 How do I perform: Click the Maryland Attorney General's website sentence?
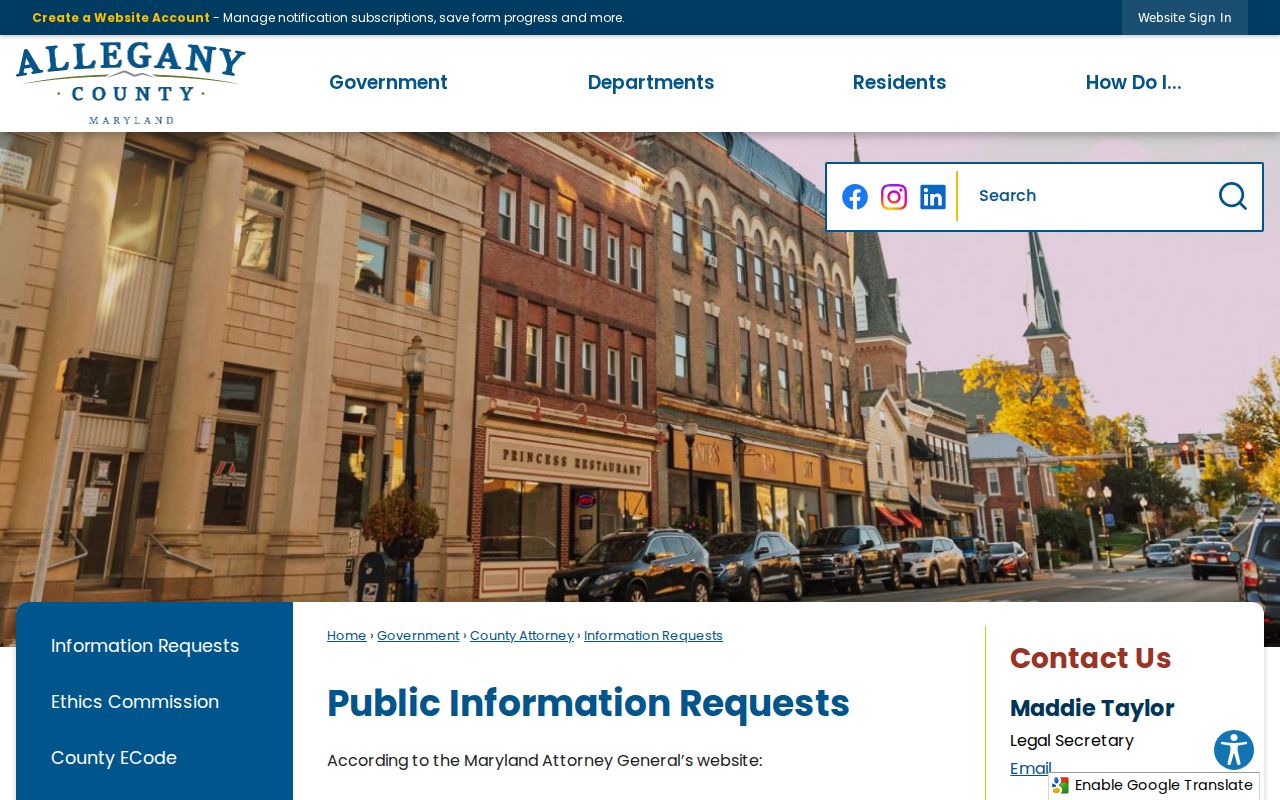click(544, 761)
